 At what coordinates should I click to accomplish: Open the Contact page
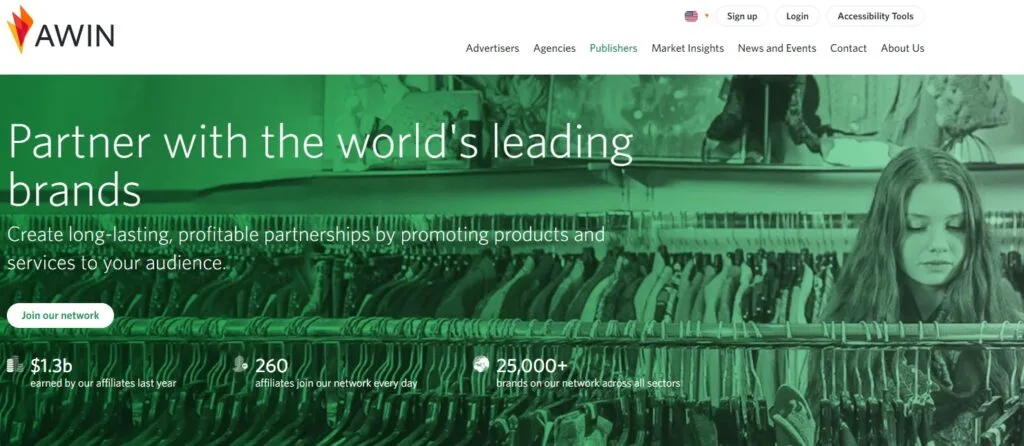(x=848, y=48)
